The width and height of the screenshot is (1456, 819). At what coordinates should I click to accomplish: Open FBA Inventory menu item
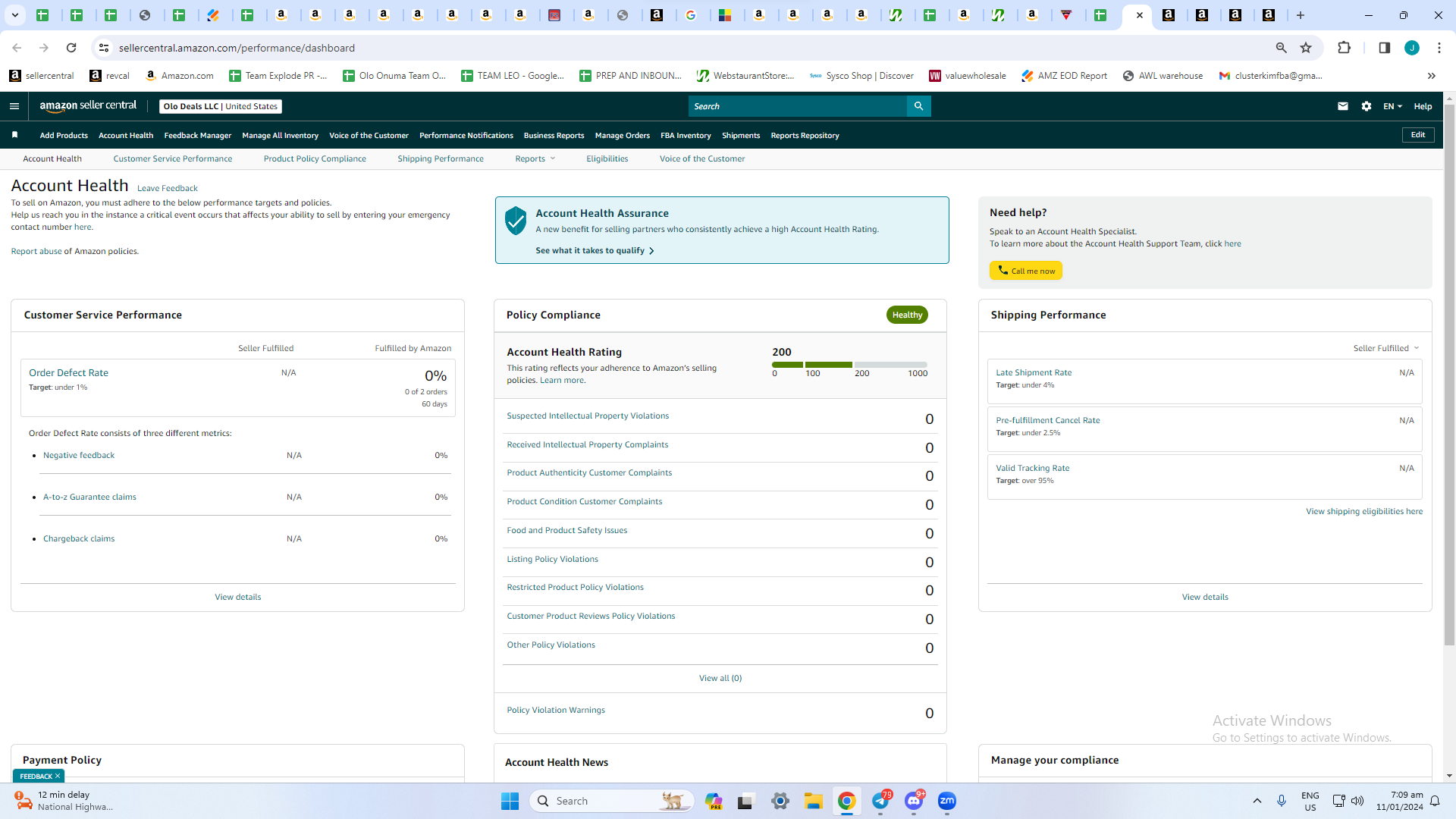pos(686,136)
